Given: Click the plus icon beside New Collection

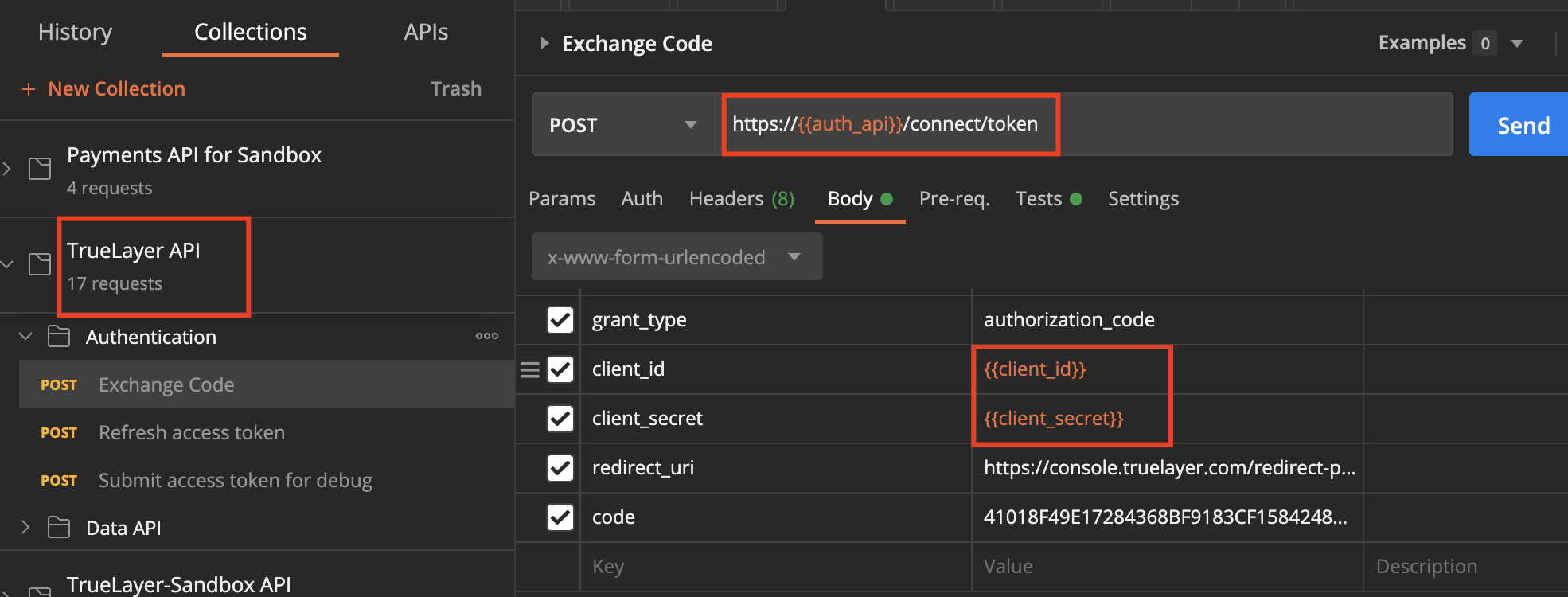Looking at the screenshot, I should (x=29, y=89).
